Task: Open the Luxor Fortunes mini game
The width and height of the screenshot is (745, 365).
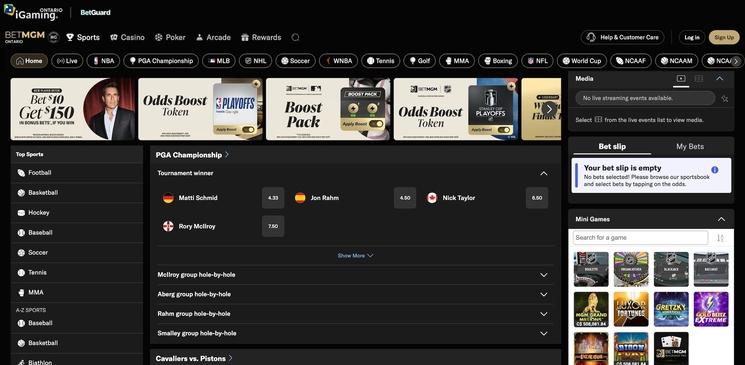Action: 631,309
